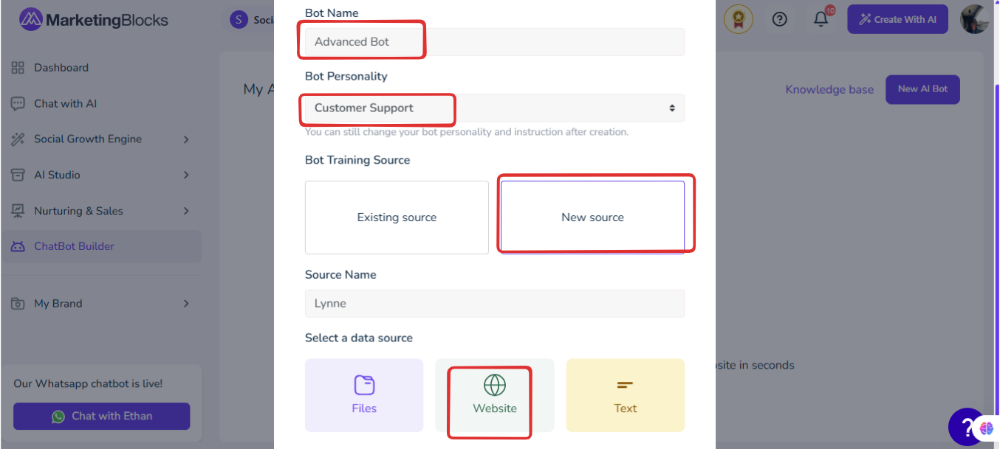Screen dimensions: 1000x449
Task: Open the notifications bell icon
Action: point(821,19)
